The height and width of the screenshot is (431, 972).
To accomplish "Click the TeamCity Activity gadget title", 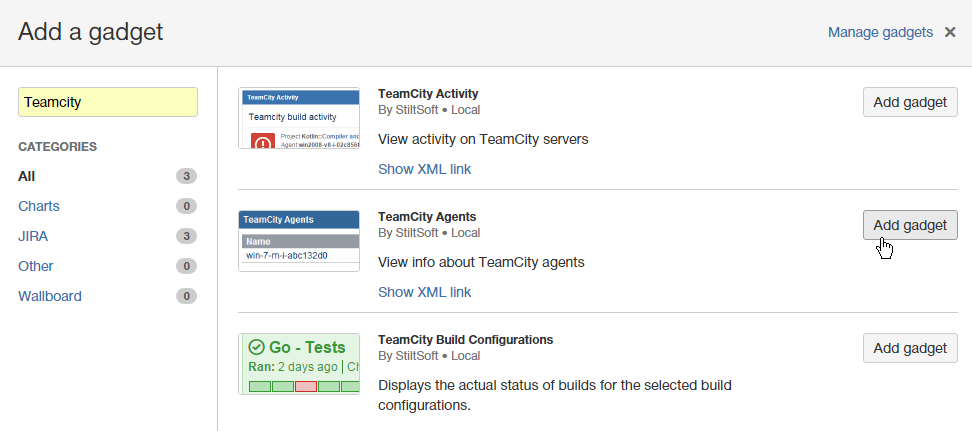I will 428,94.
